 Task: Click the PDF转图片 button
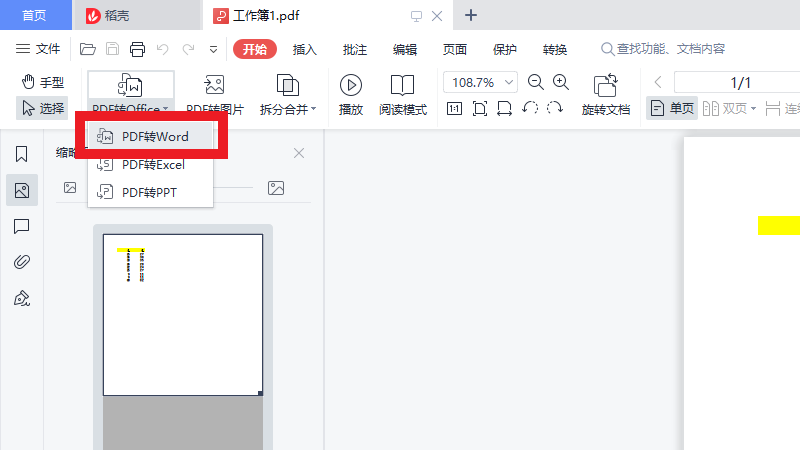214,94
